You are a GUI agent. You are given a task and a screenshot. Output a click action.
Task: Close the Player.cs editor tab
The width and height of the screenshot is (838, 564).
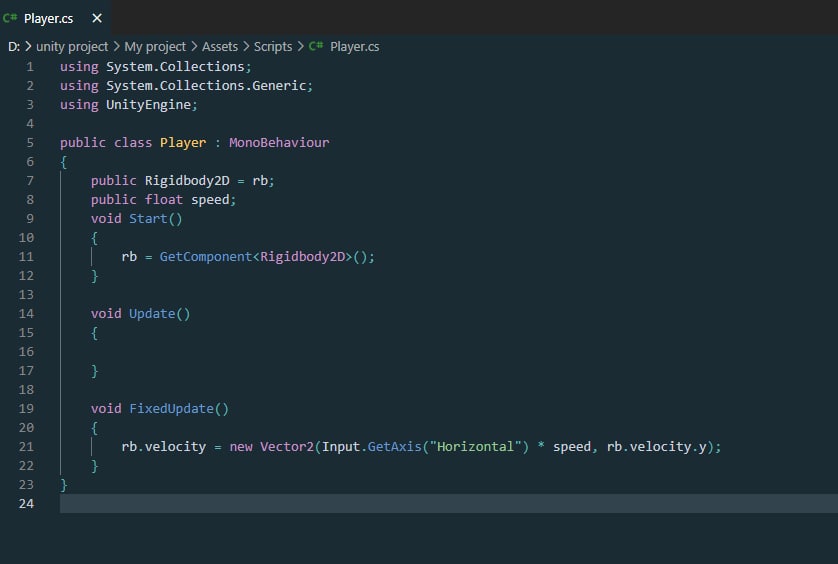coord(96,19)
